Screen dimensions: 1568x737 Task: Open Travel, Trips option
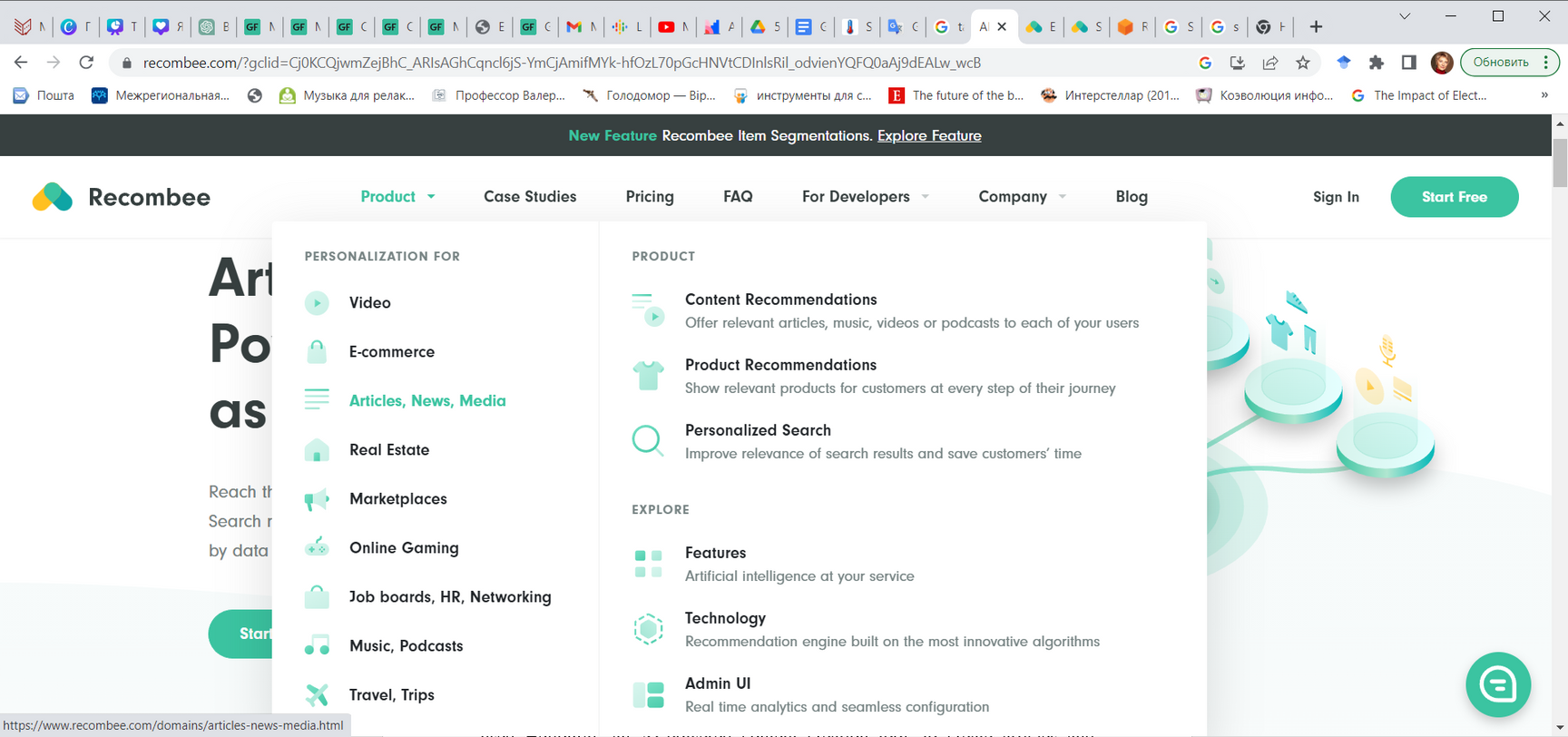[392, 694]
